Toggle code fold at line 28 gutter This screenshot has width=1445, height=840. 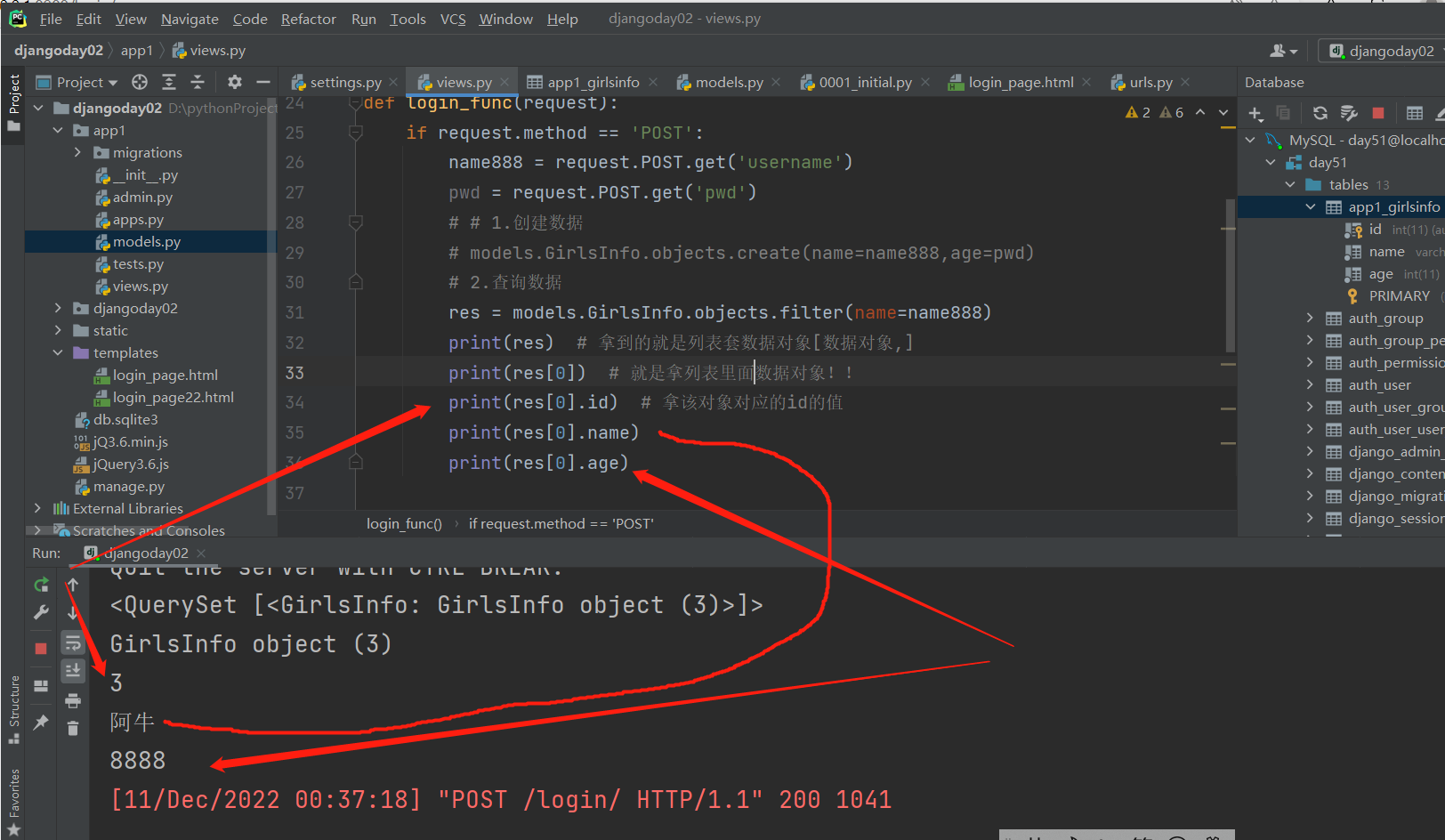click(356, 222)
